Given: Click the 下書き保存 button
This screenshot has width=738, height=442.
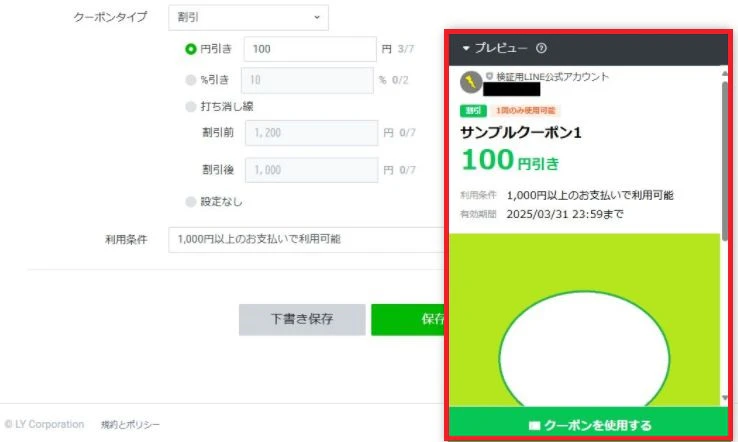Looking at the screenshot, I should 302,319.
